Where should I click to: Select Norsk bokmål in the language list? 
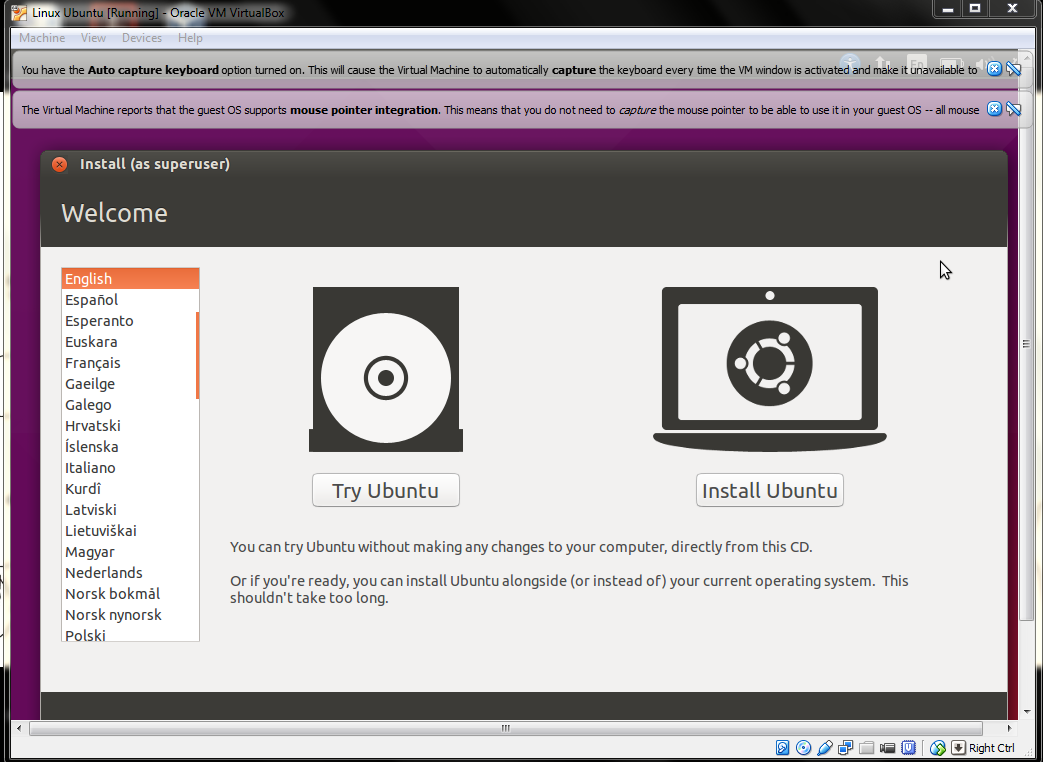[130, 594]
